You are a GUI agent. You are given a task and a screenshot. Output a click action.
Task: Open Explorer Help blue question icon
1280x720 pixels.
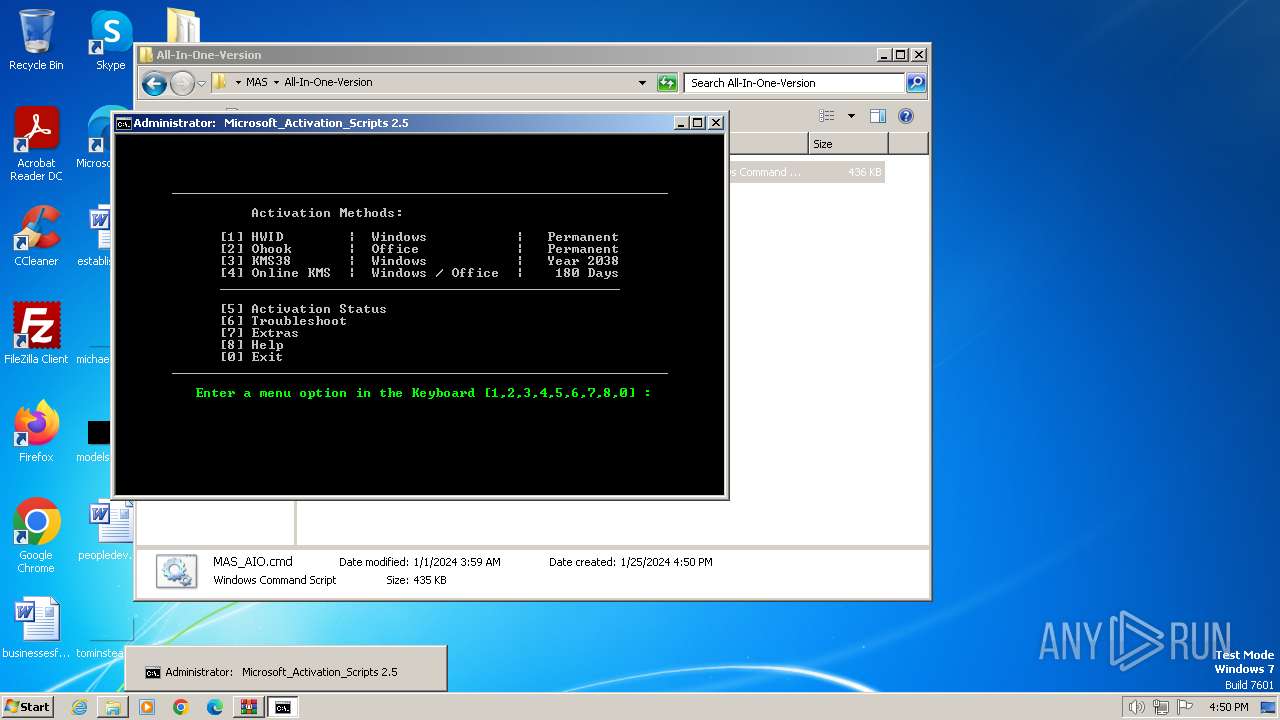pyautogui.click(x=906, y=116)
